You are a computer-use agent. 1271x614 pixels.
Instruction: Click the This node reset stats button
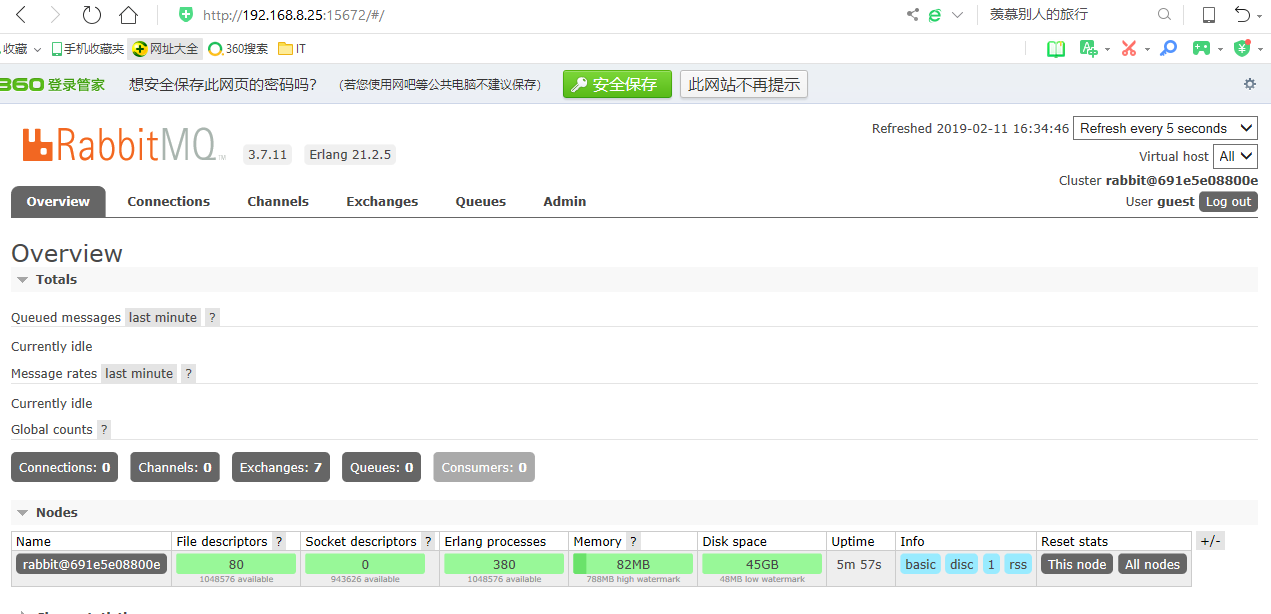1077,564
